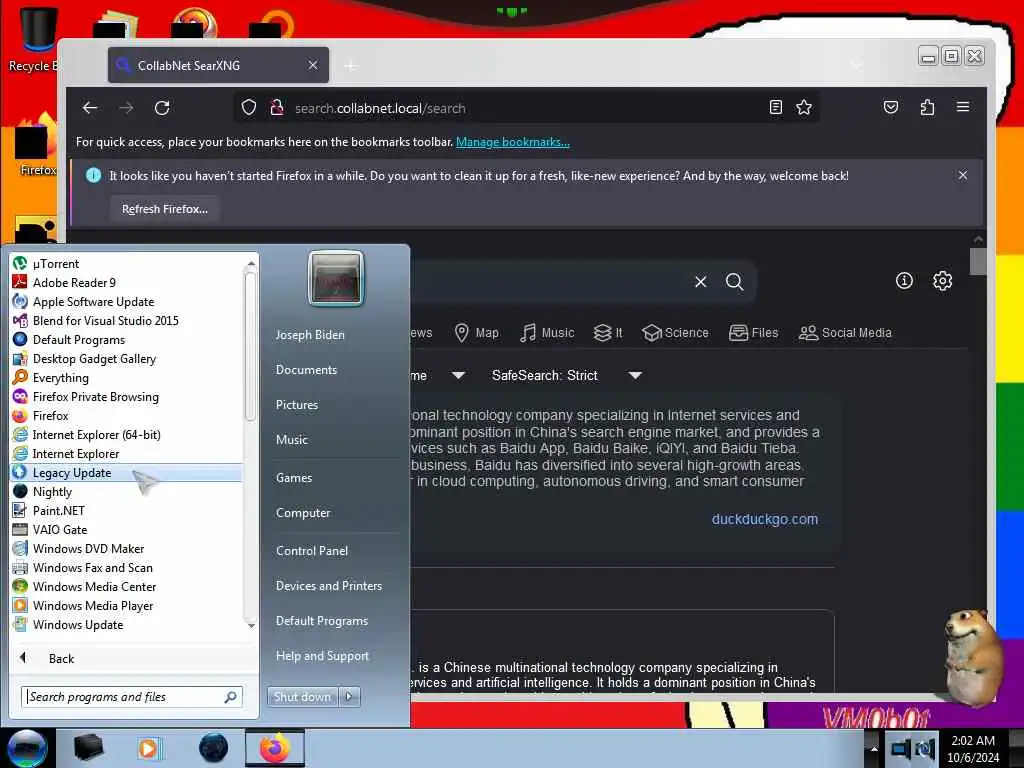Toggle Firefox reader view
This screenshot has height=768, width=1024.
(775, 107)
